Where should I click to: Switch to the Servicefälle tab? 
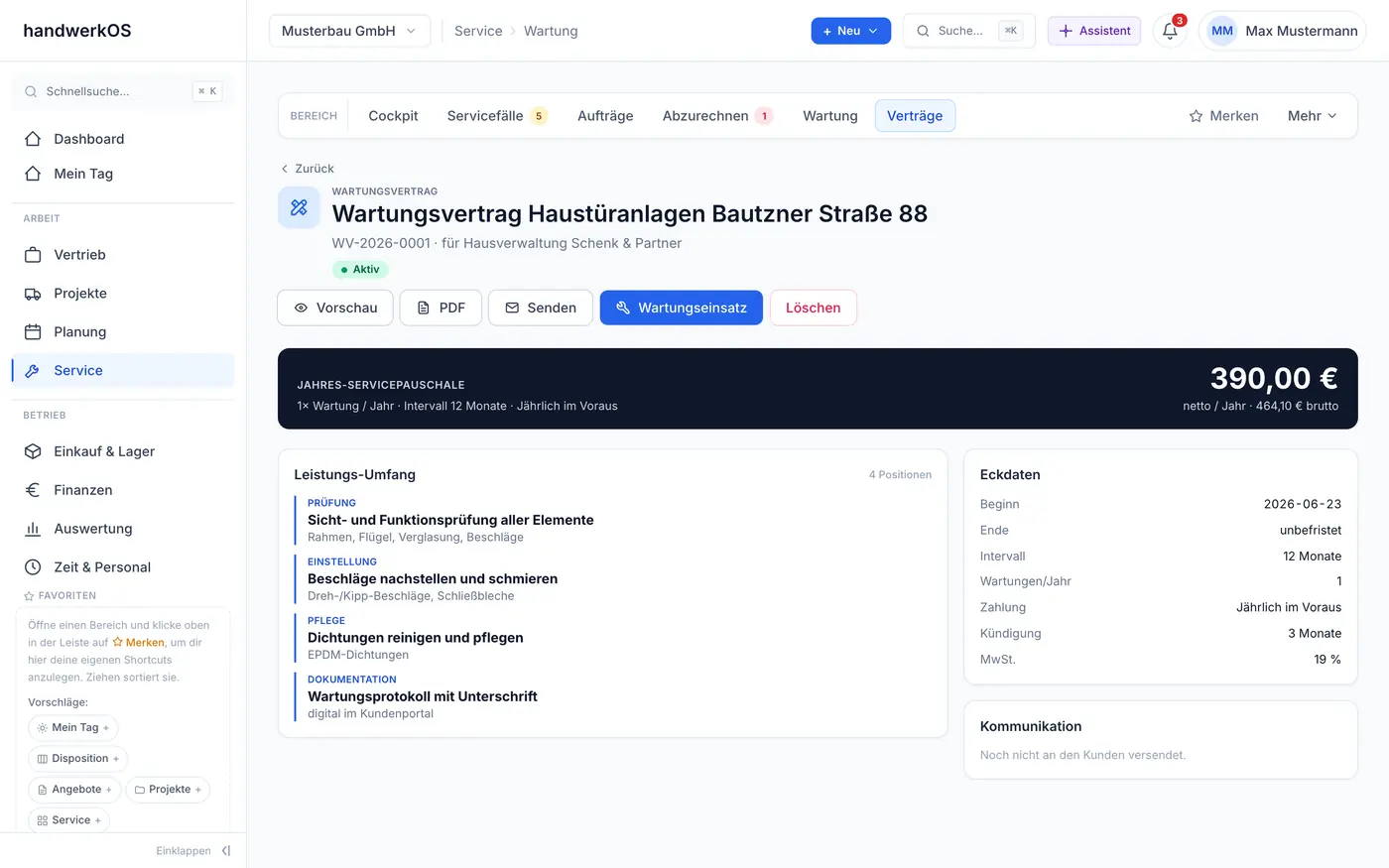coord(497,116)
